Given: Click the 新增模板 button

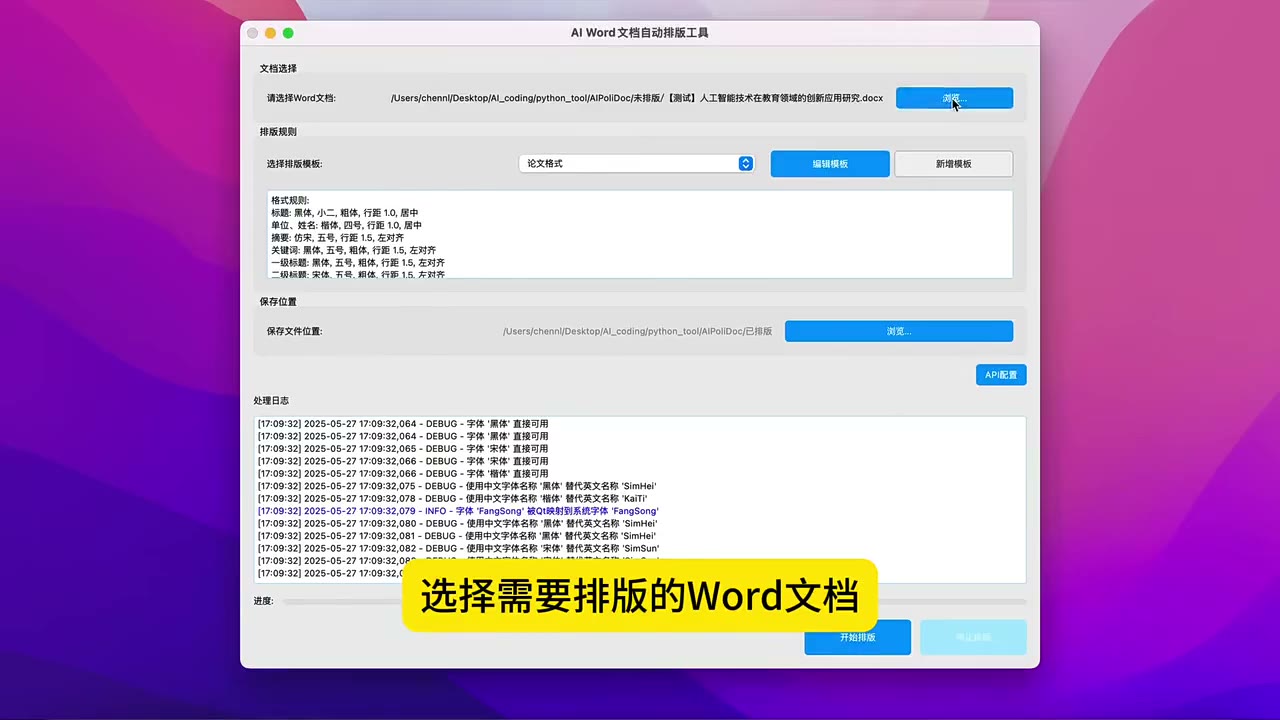Looking at the screenshot, I should [953, 164].
